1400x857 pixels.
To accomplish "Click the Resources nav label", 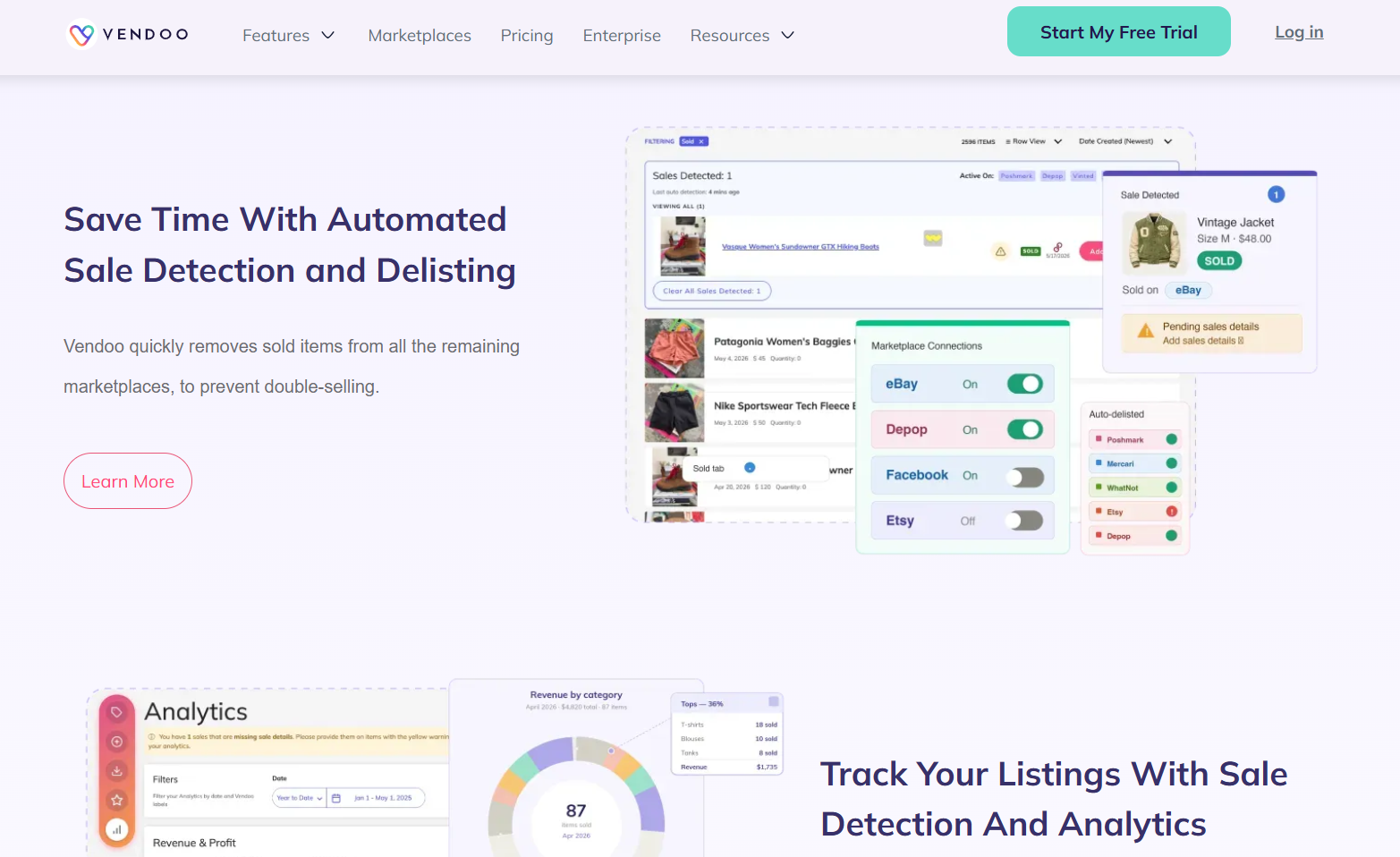I will point(730,36).
